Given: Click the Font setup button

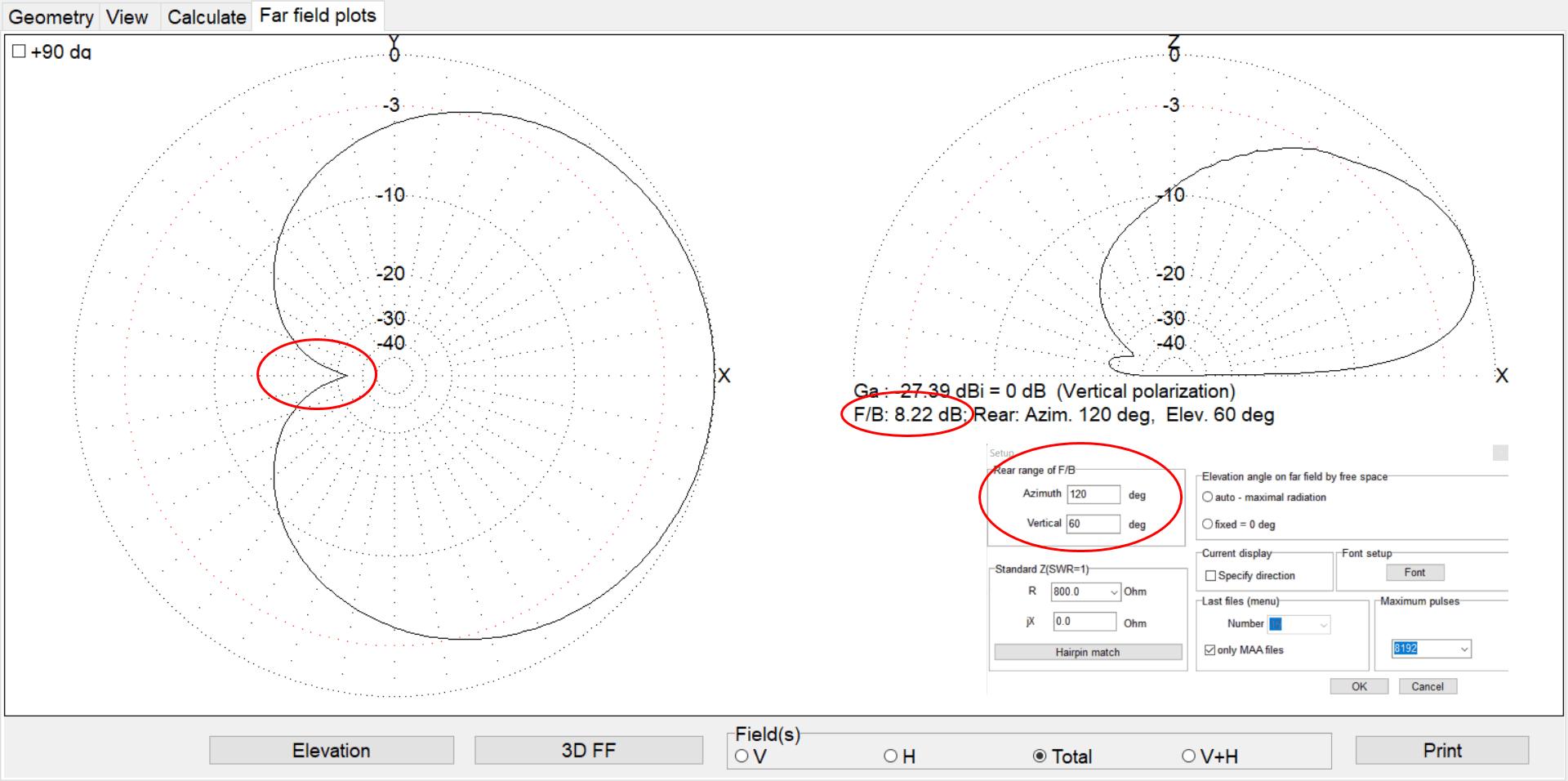Looking at the screenshot, I should pyautogui.click(x=1414, y=573).
